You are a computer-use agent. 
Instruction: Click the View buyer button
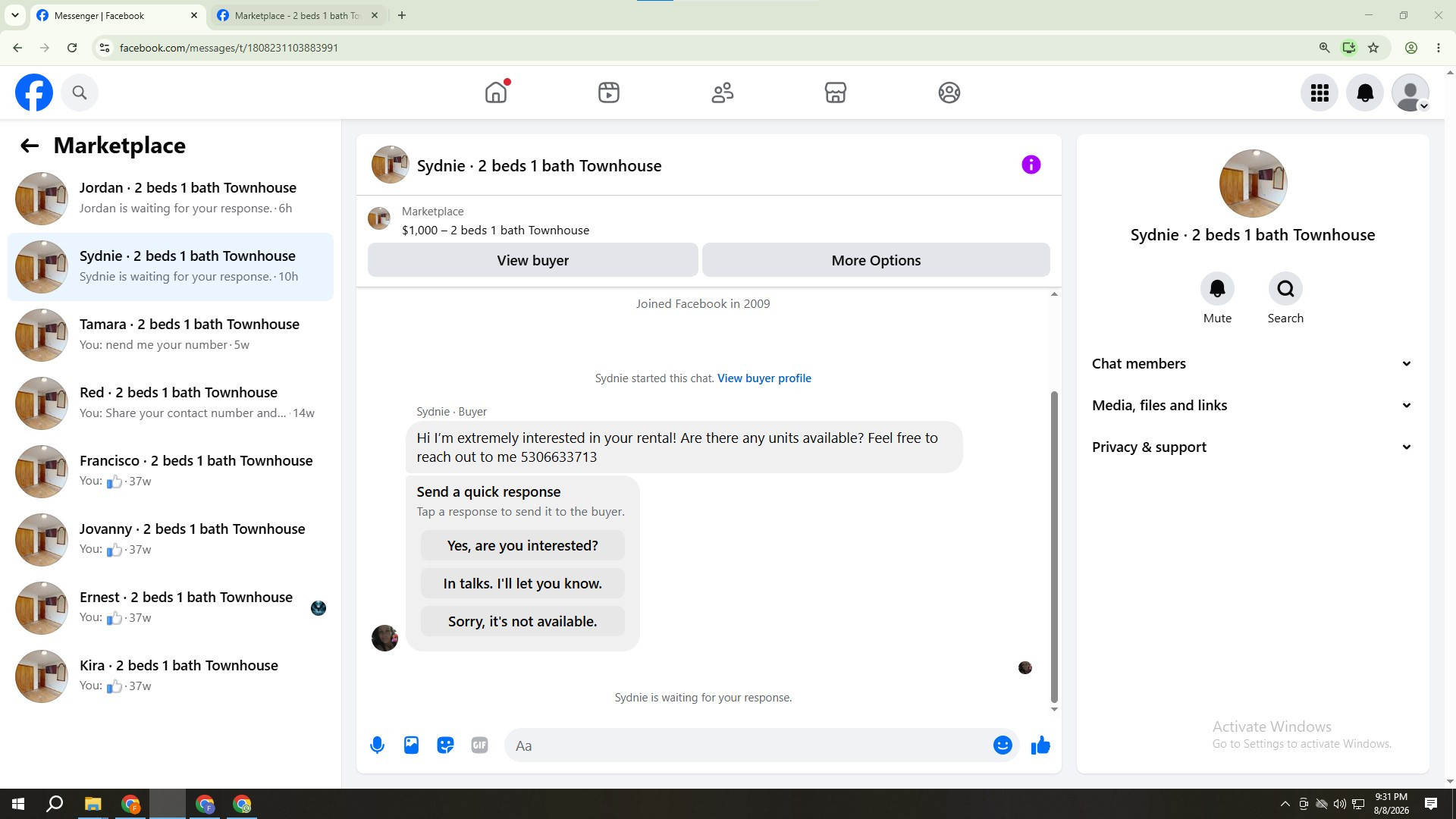coord(532,260)
